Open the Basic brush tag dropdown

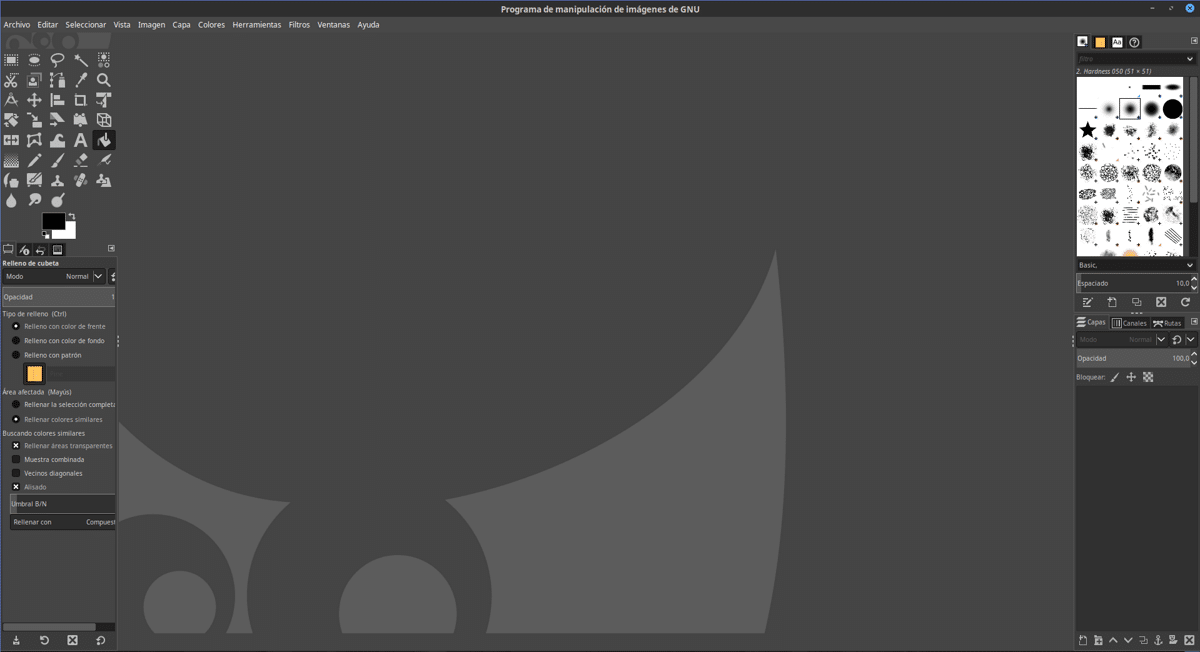1136,265
